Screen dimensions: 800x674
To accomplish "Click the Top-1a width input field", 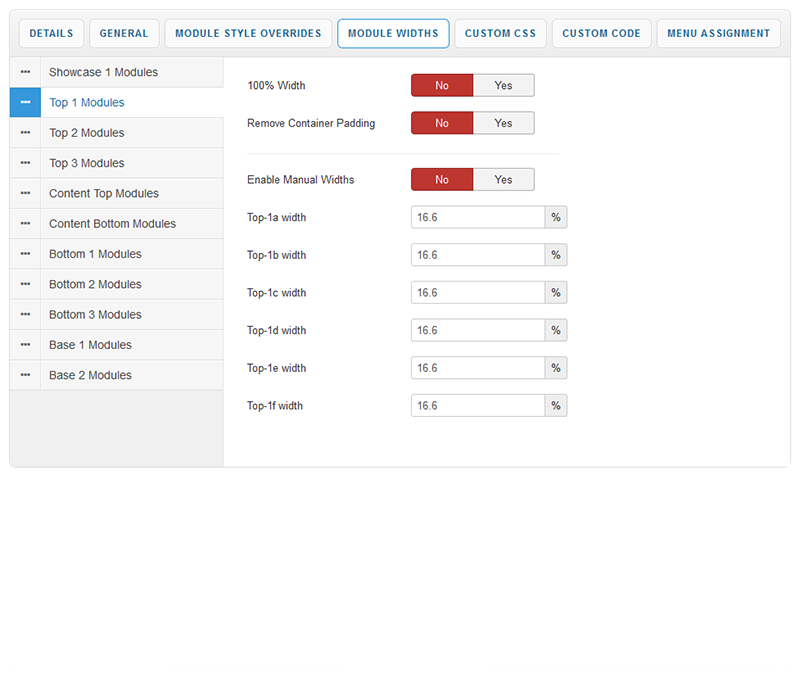I will [478, 217].
